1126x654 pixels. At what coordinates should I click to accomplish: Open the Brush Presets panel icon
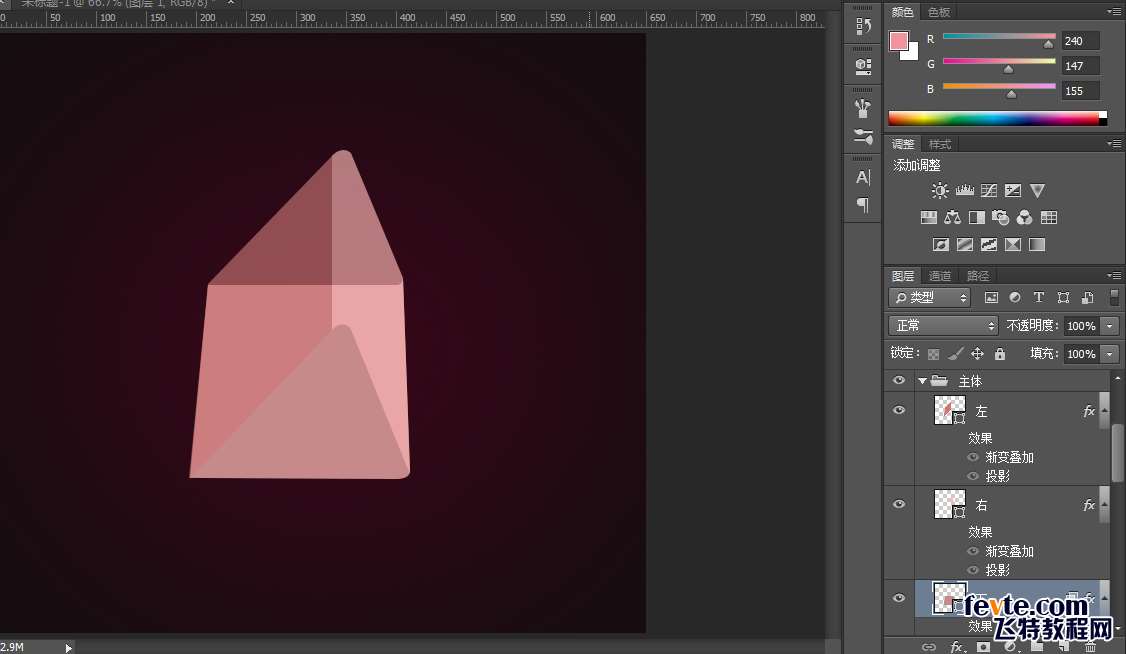coord(863,108)
